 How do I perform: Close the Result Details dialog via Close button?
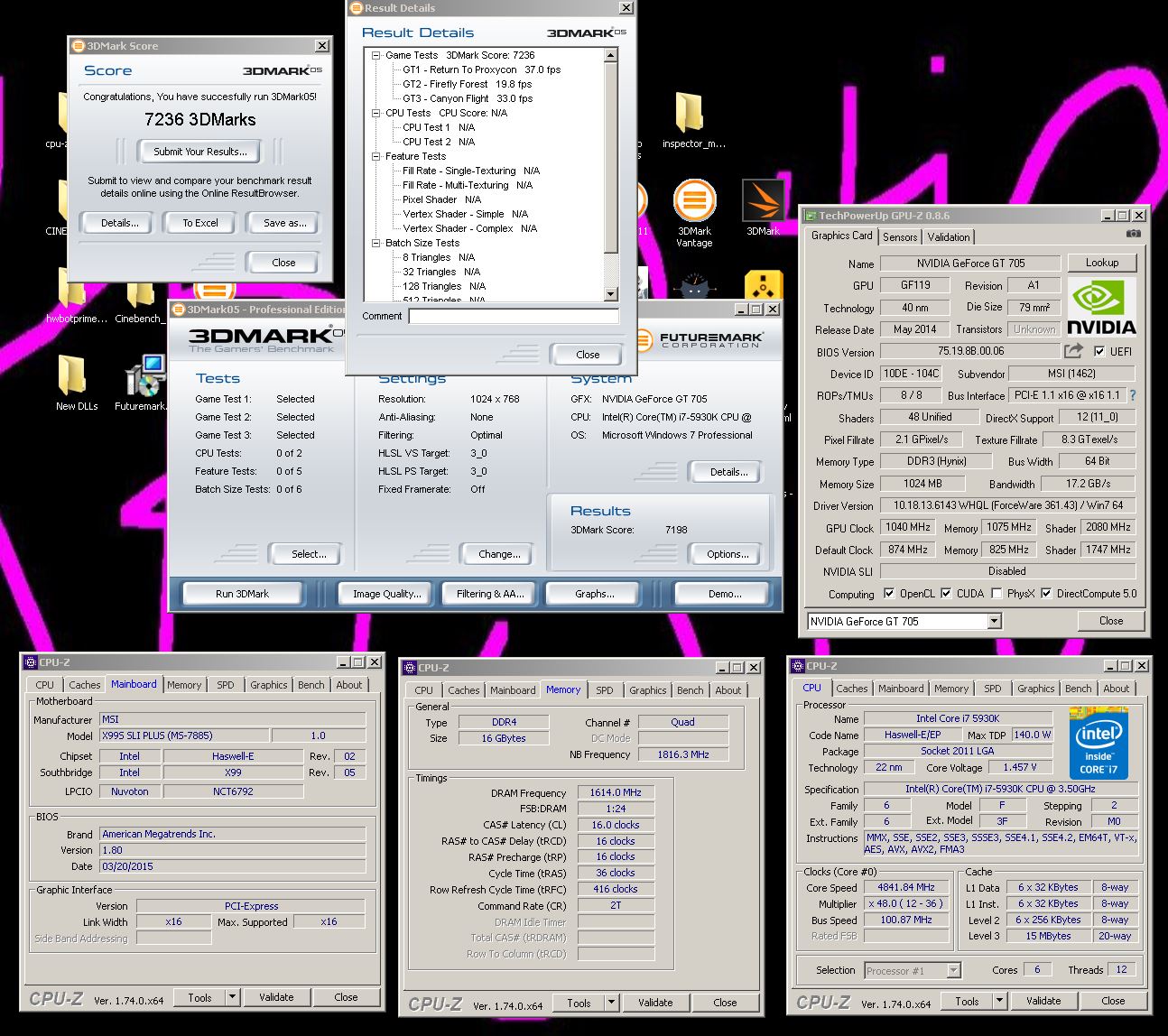pos(588,355)
